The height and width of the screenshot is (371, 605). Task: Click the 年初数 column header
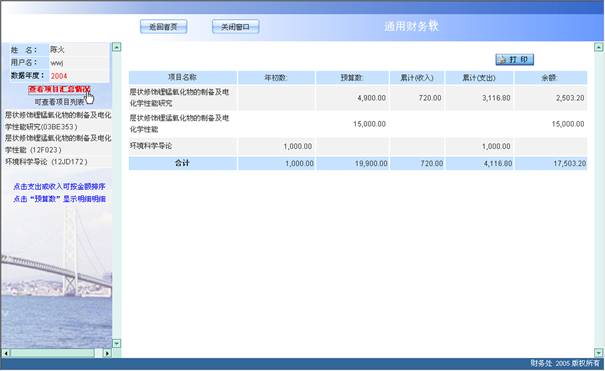276,78
